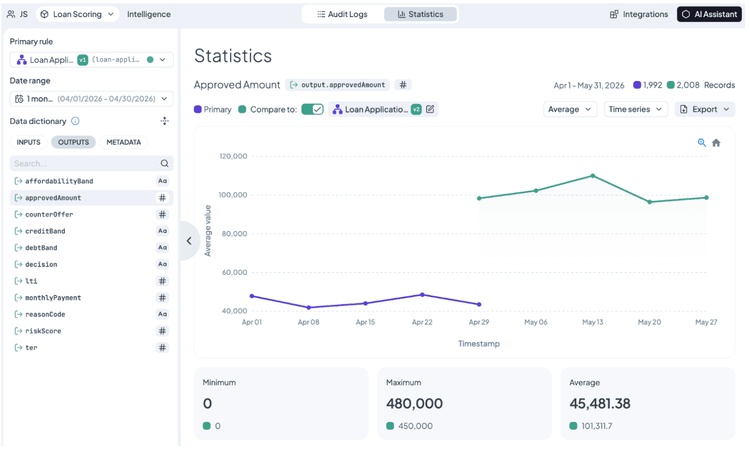Launch the AI Assistant
This screenshot has height=455, width=750.
709,14
